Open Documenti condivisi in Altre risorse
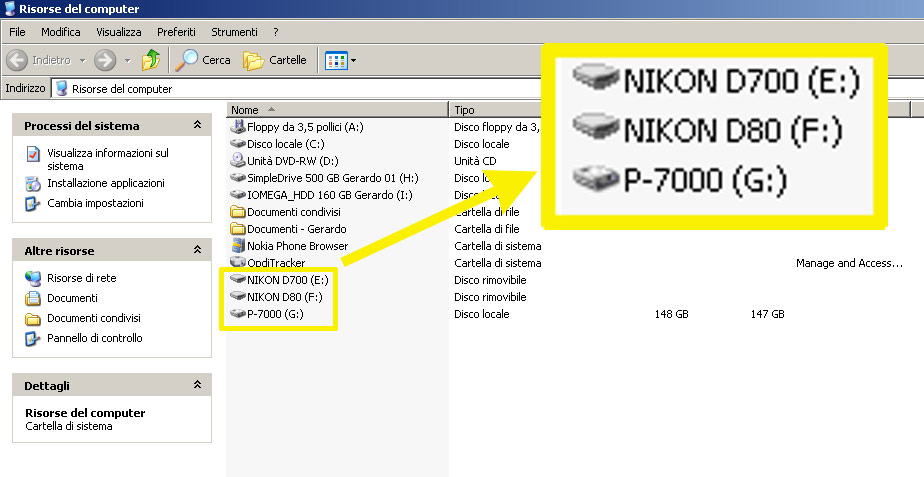Screen dimensions: 924x477 pyautogui.click(x=94, y=318)
